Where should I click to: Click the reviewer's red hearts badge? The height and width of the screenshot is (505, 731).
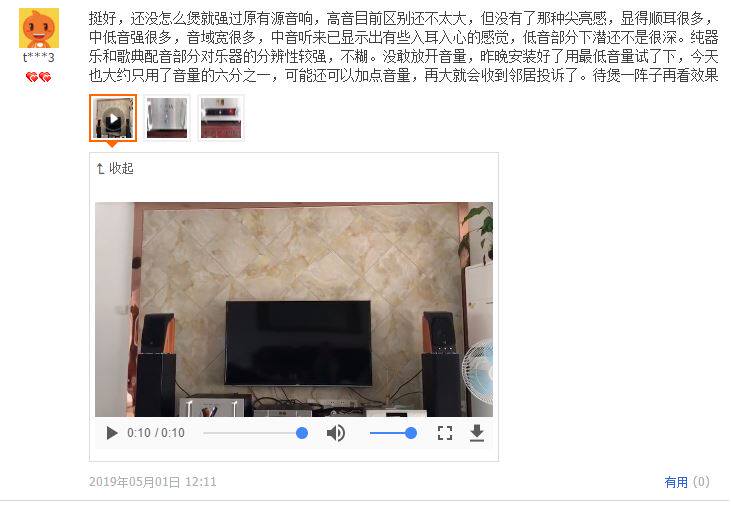(38, 76)
